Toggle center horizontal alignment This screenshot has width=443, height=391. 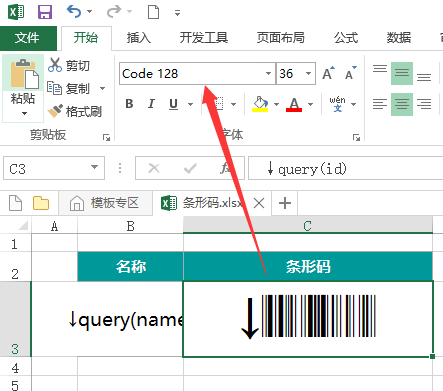point(402,104)
